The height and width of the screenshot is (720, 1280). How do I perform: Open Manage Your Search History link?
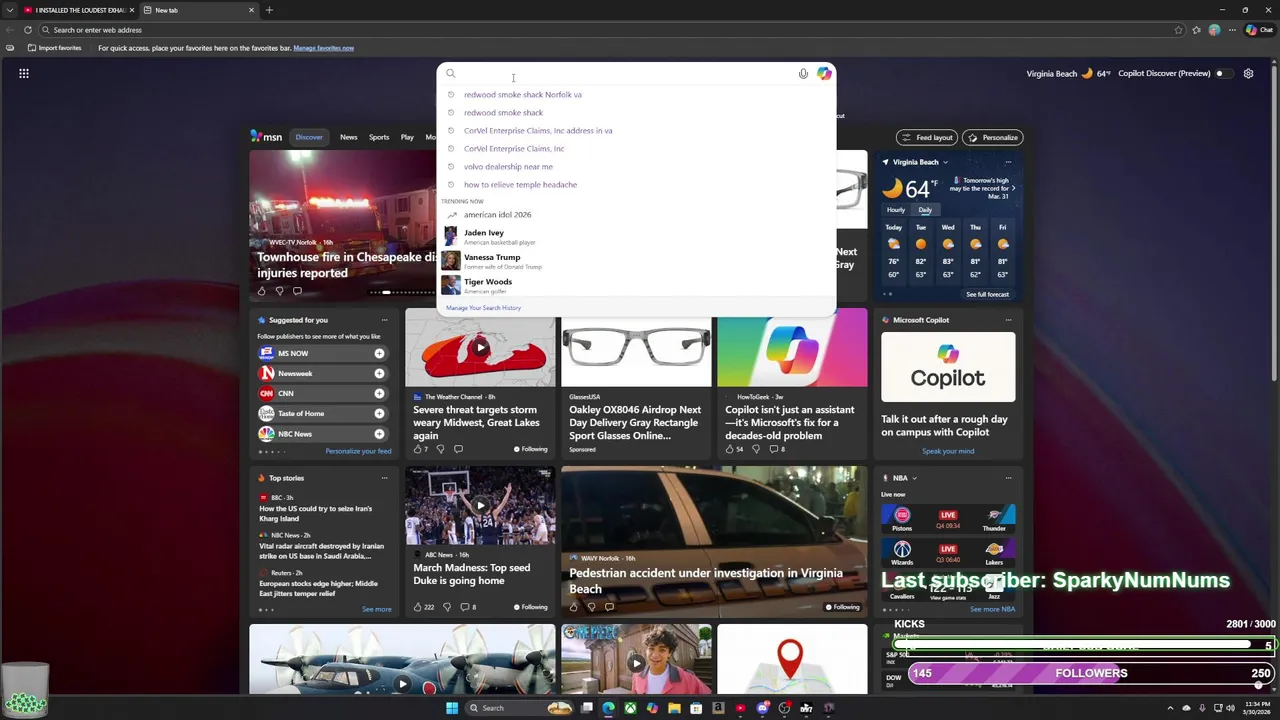484,308
